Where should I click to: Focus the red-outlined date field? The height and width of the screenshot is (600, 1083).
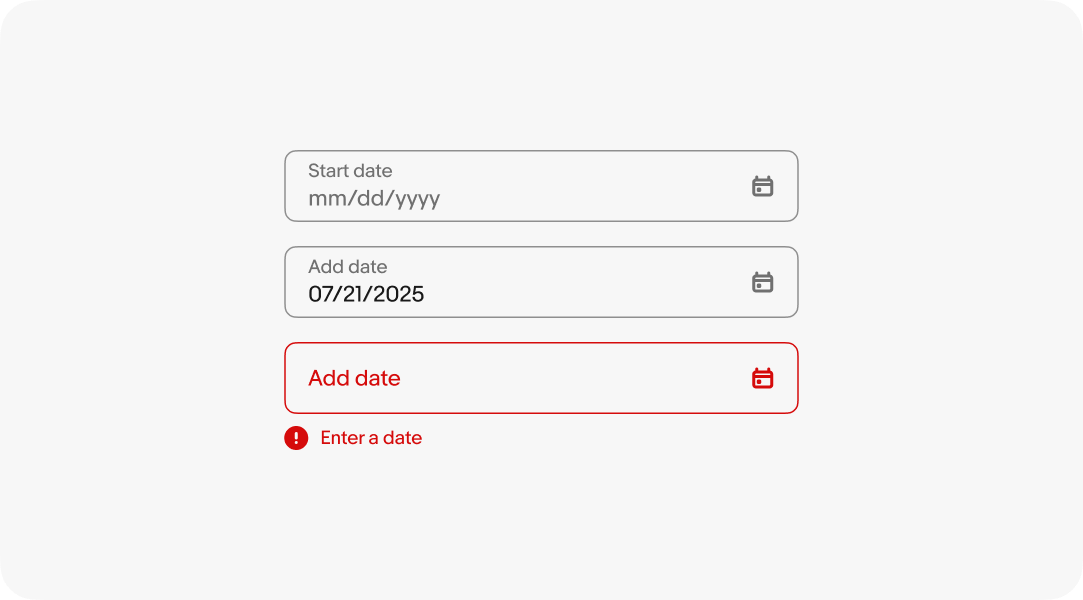tap(560, 378)
